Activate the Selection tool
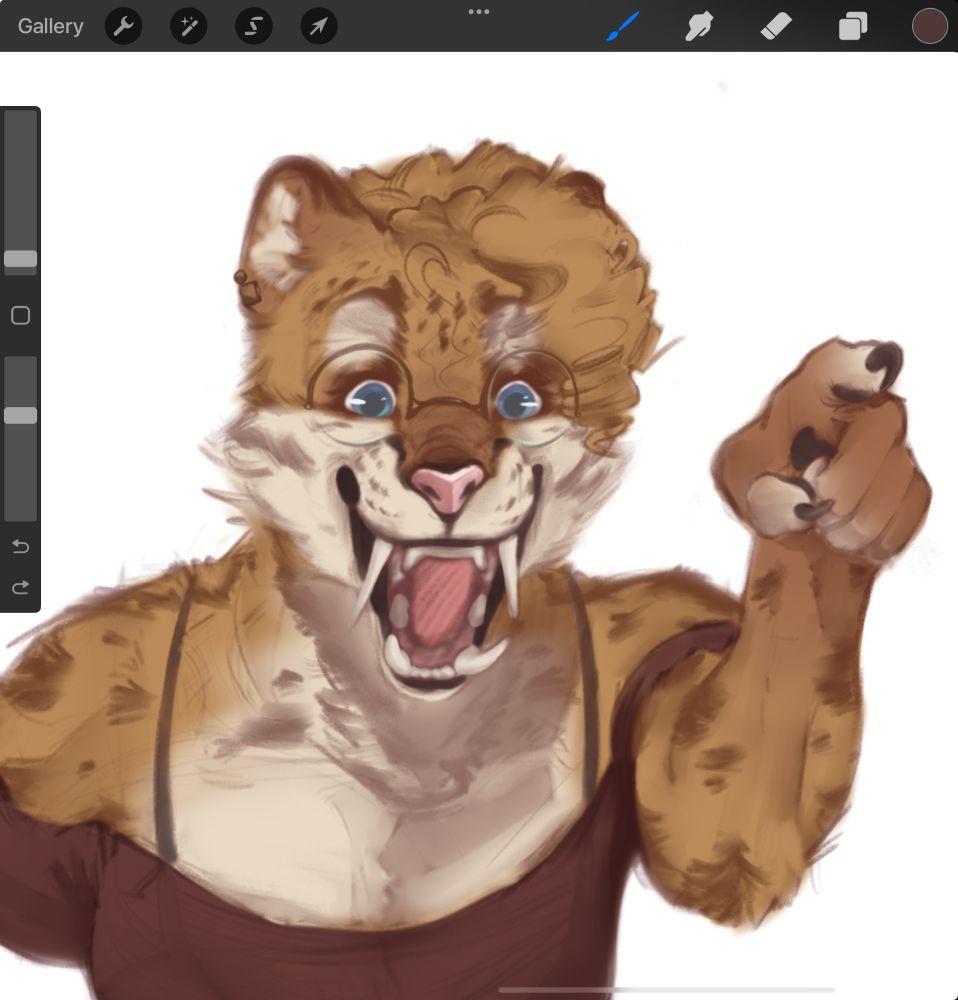The height and width of the screenshot is (1000, 958). 254,26
